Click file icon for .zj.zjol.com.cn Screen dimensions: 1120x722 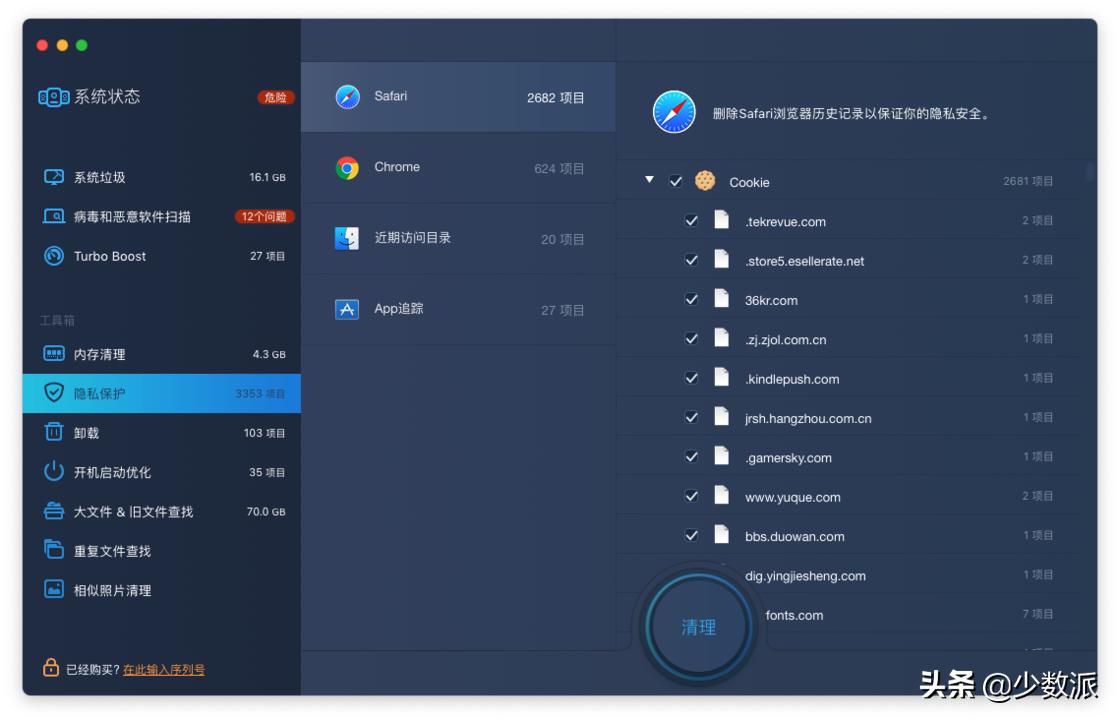point(722,338)
